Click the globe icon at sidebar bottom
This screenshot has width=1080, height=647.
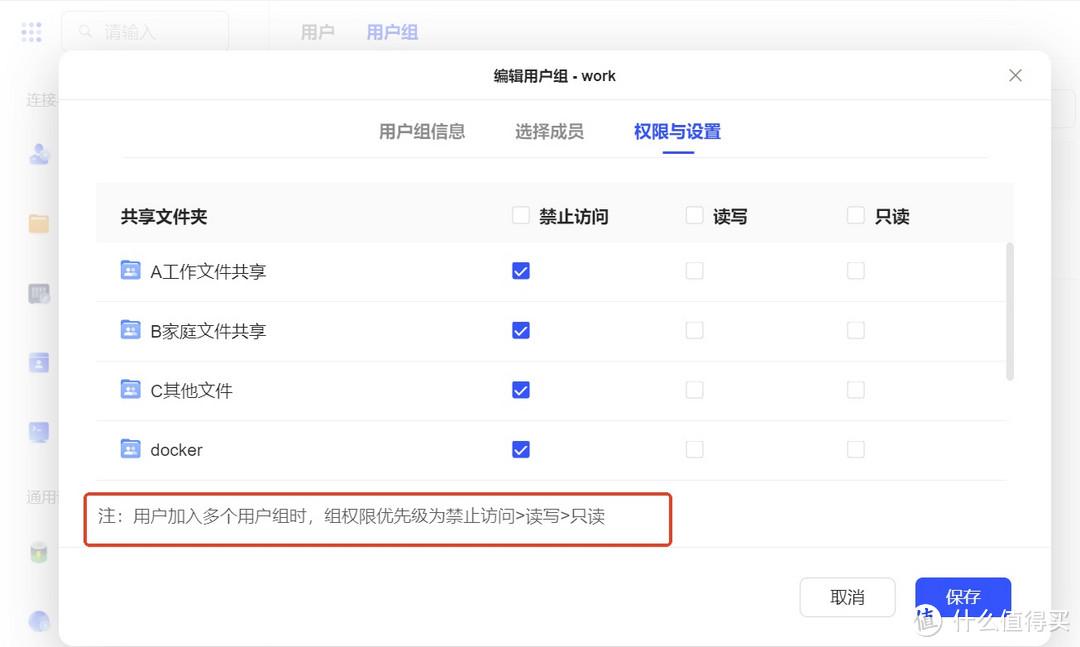(39, 621)
